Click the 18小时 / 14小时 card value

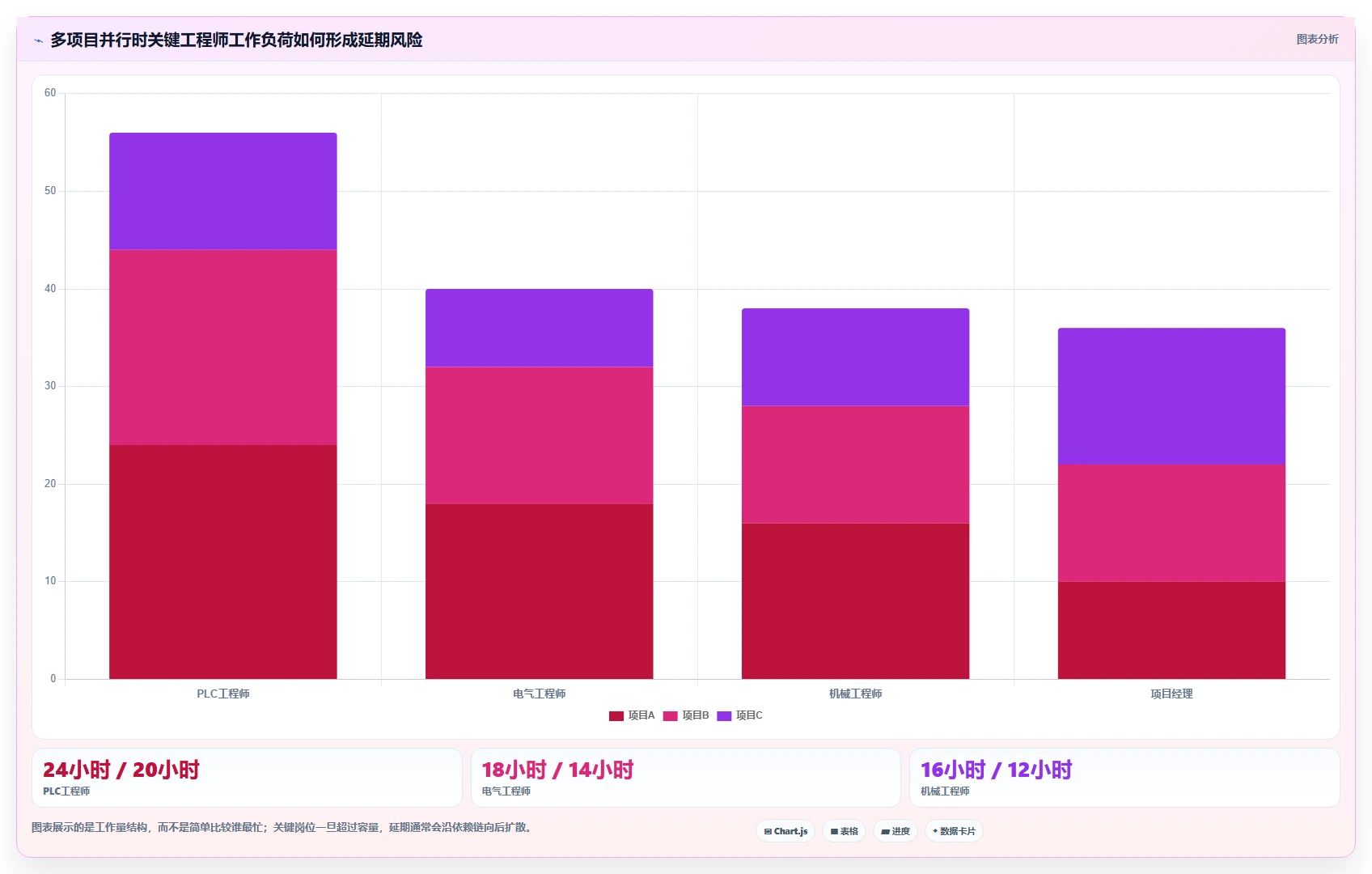pos(558,770)
